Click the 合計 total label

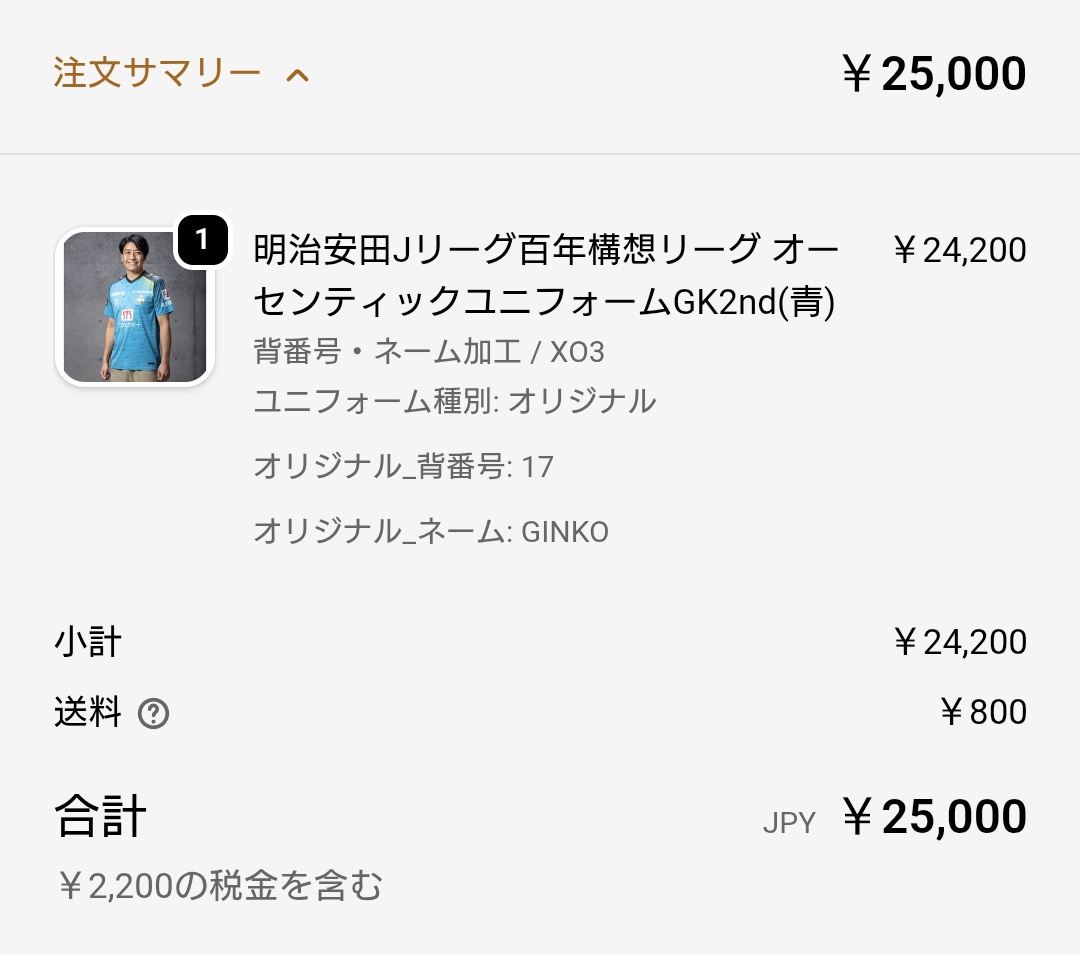[100, 817]
